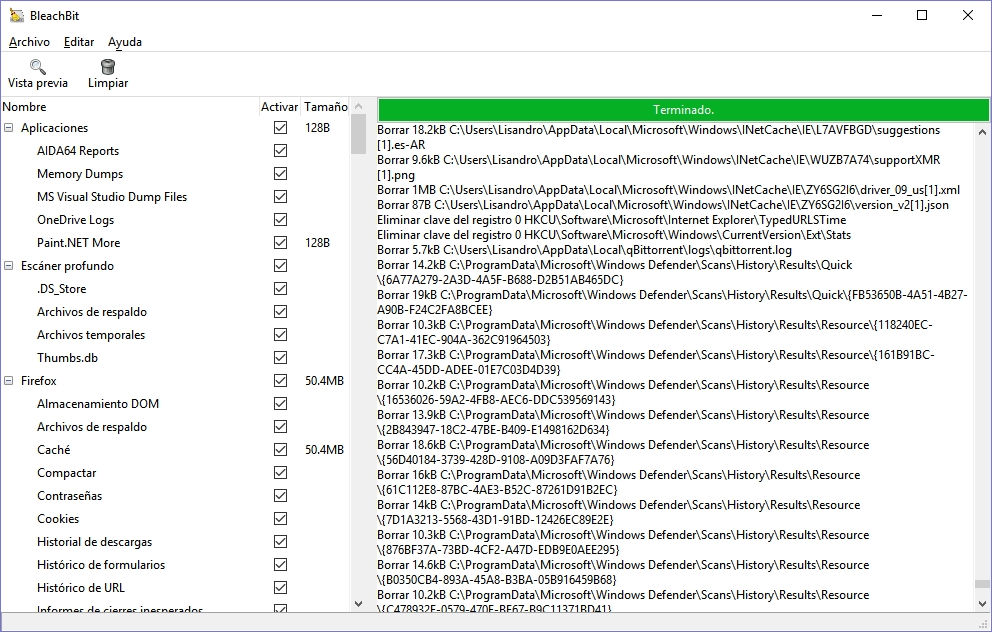Toggle the Thumbs.db checkbox

click(x=280, y=357)
